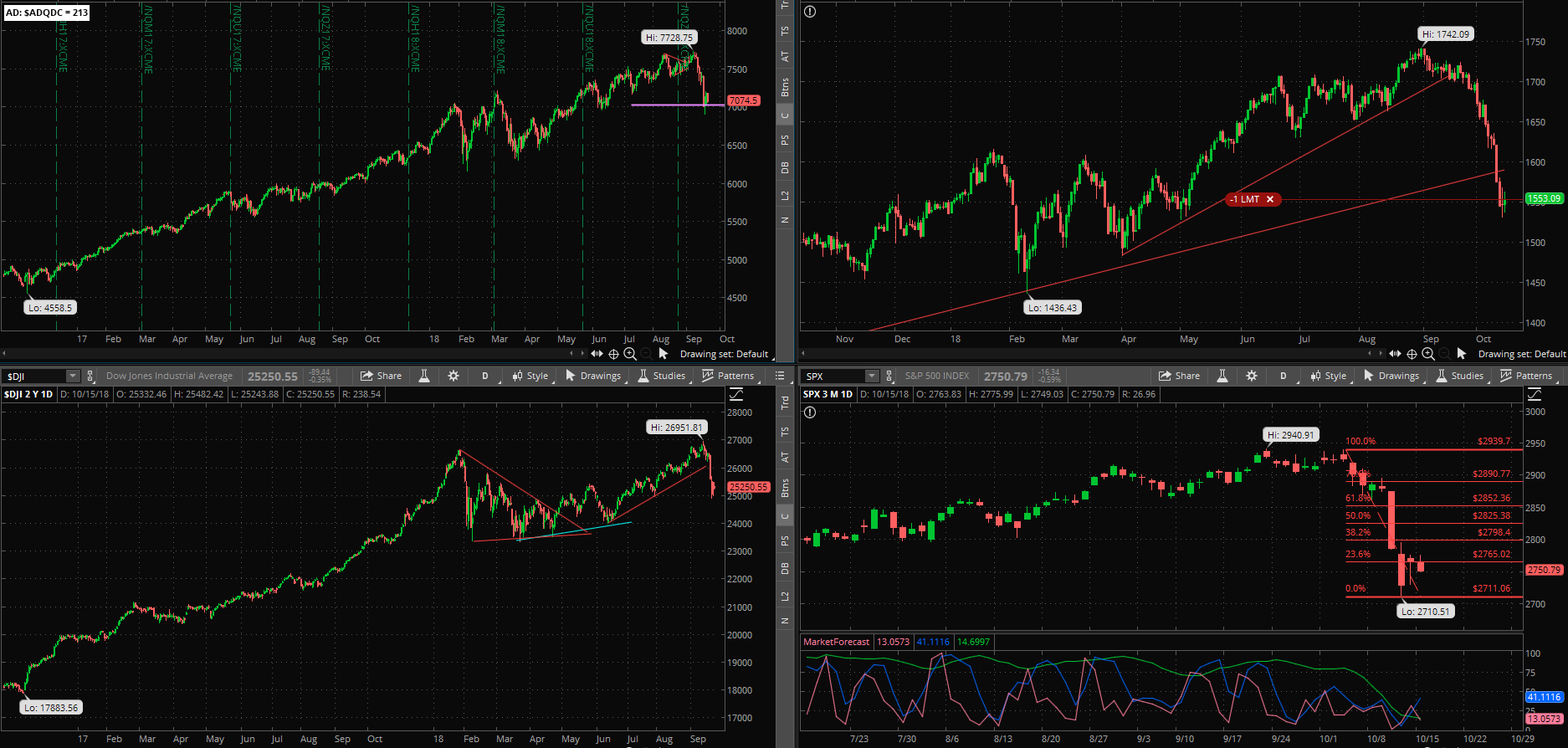Click the Share icon in the $DJI toolbar
1568x748 pixels.
381,376
